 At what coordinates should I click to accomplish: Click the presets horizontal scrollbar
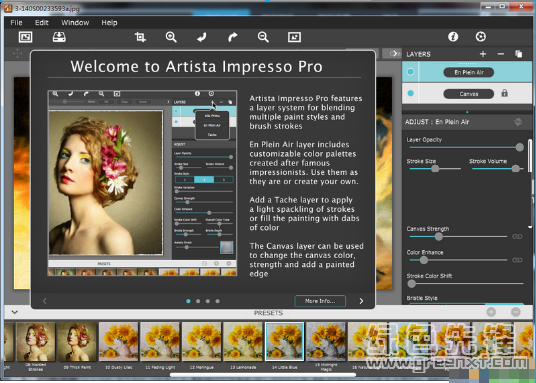pyautogui.click(x=263, y=375)
